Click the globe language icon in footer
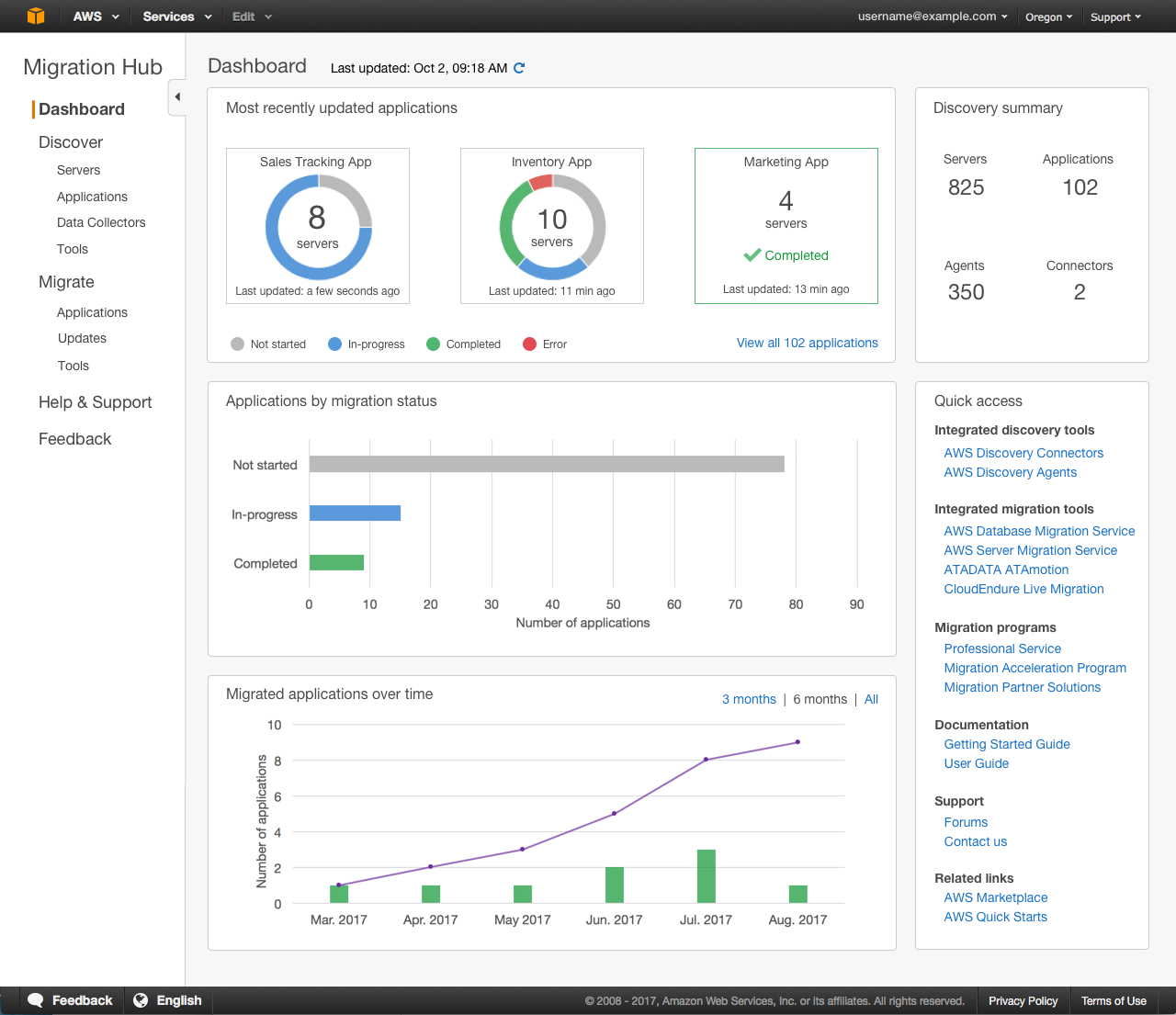 pyautogui.click(x=141, y=1000)
